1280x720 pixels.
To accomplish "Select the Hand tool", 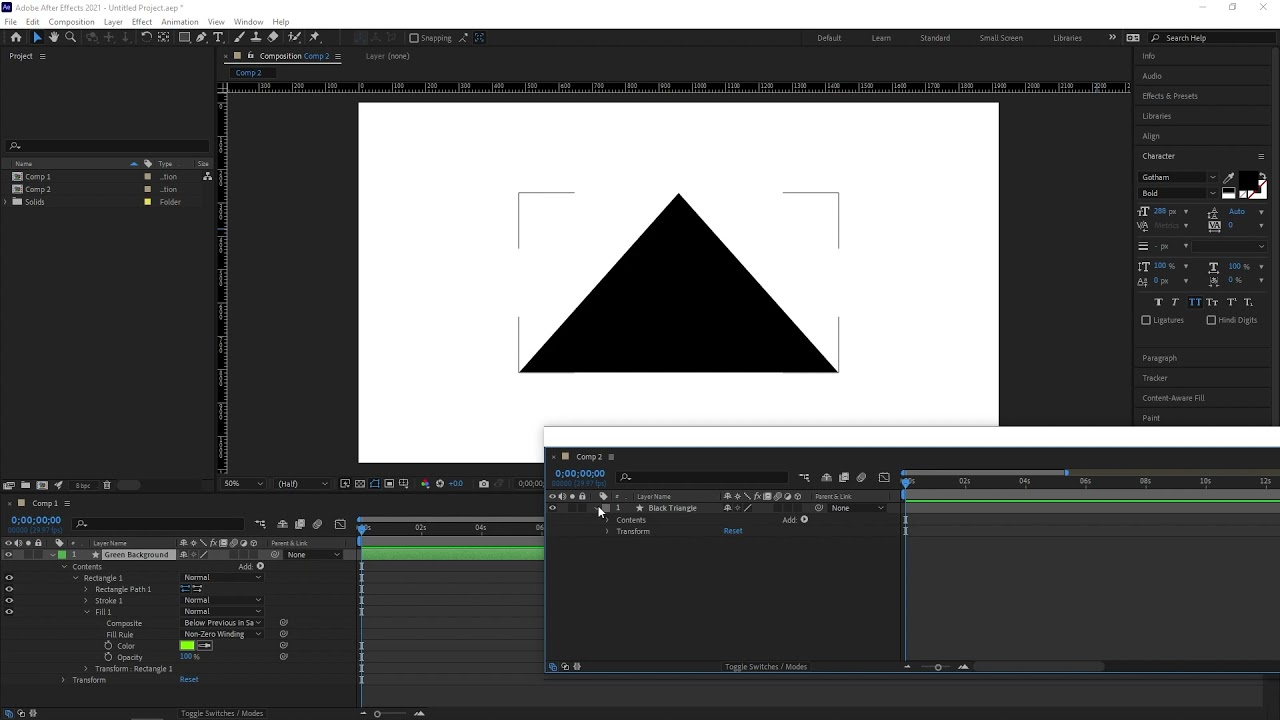I will pos(53,37).
